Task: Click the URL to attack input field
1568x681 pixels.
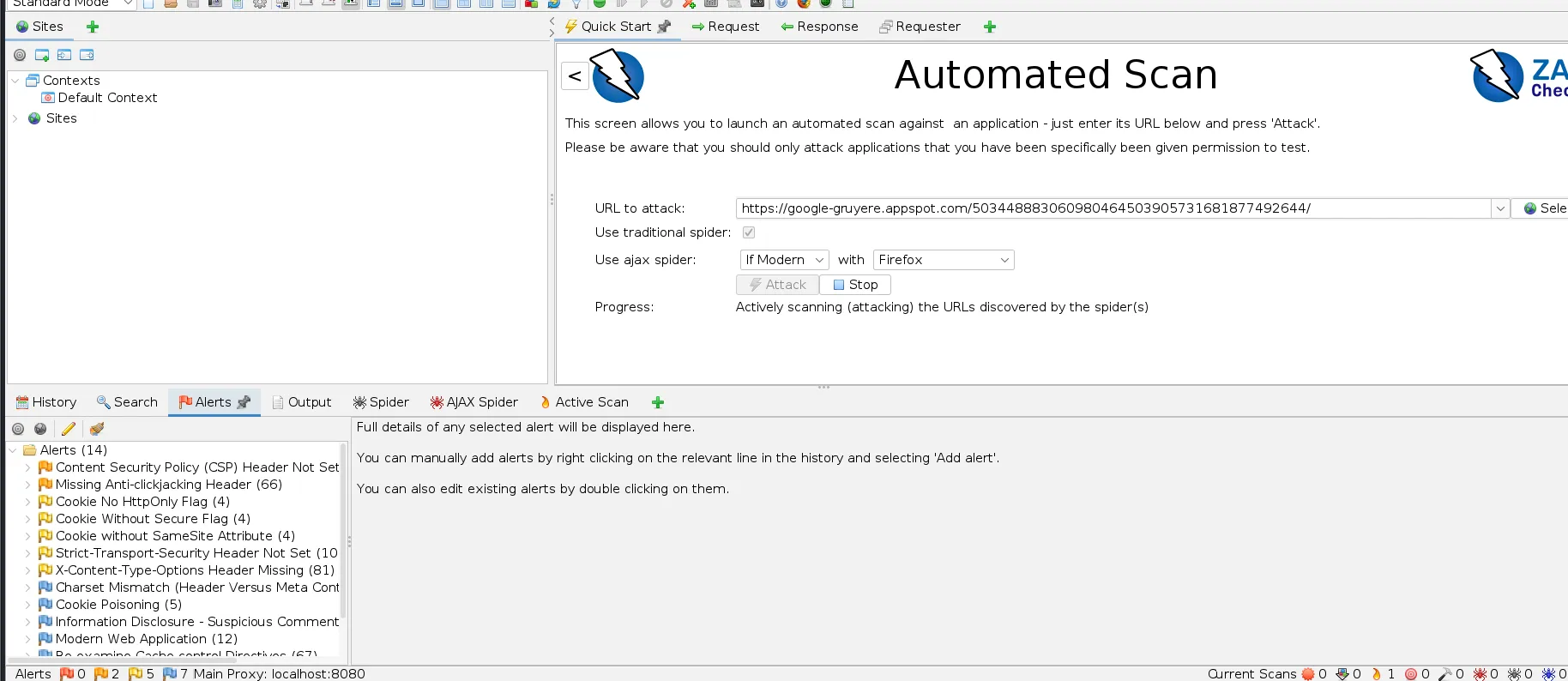Action: coord(1113,208)
